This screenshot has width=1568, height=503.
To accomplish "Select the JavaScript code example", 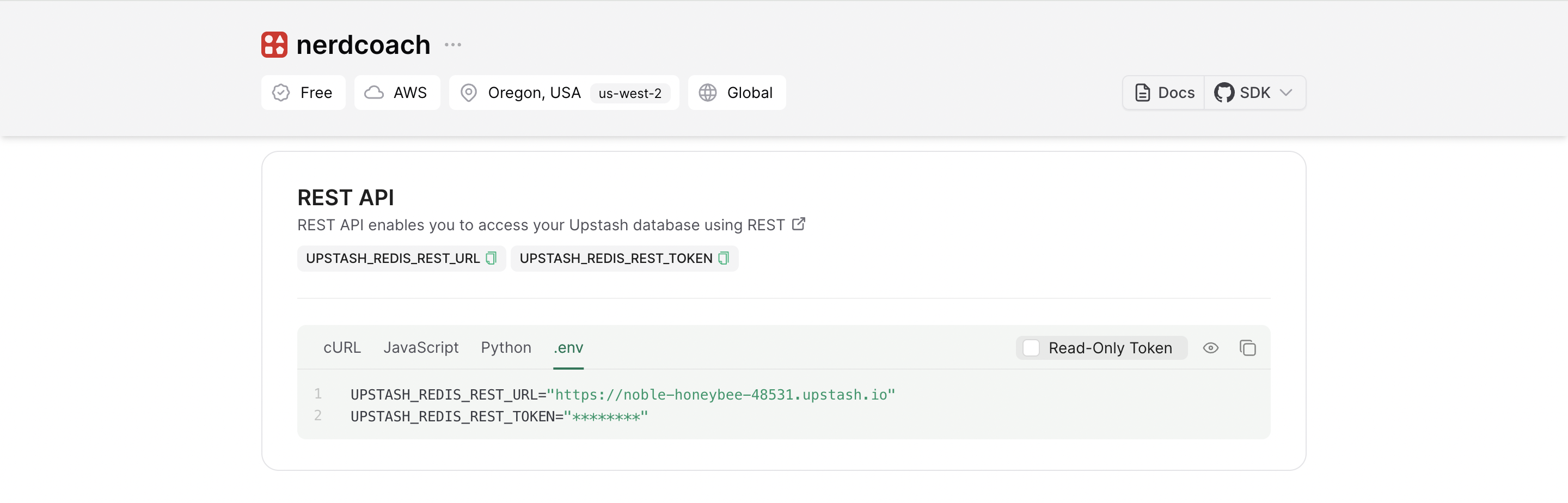I will (421, 347).
